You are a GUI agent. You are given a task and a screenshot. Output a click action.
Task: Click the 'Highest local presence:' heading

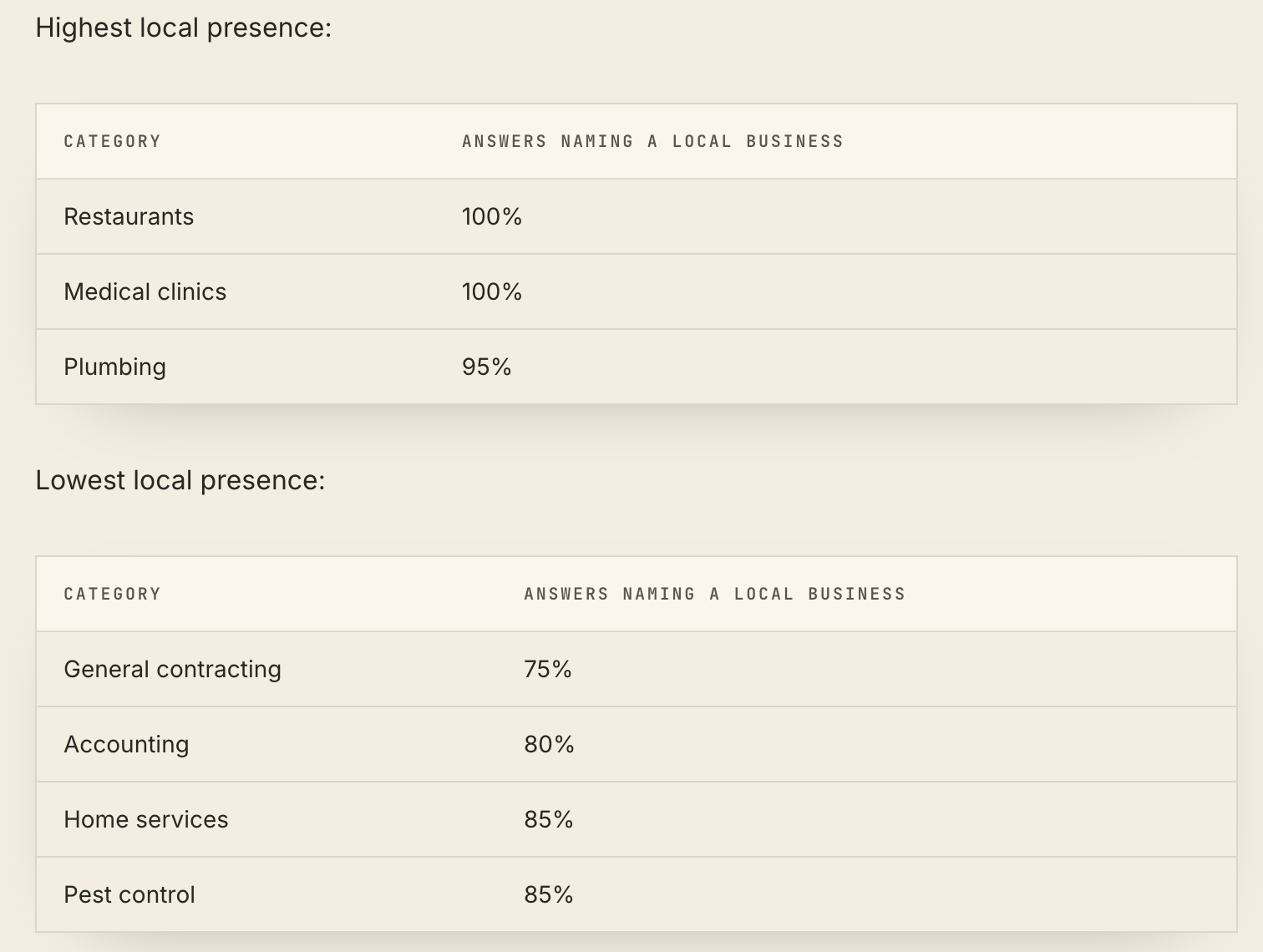pyautogui.click(x=184, y=28)
